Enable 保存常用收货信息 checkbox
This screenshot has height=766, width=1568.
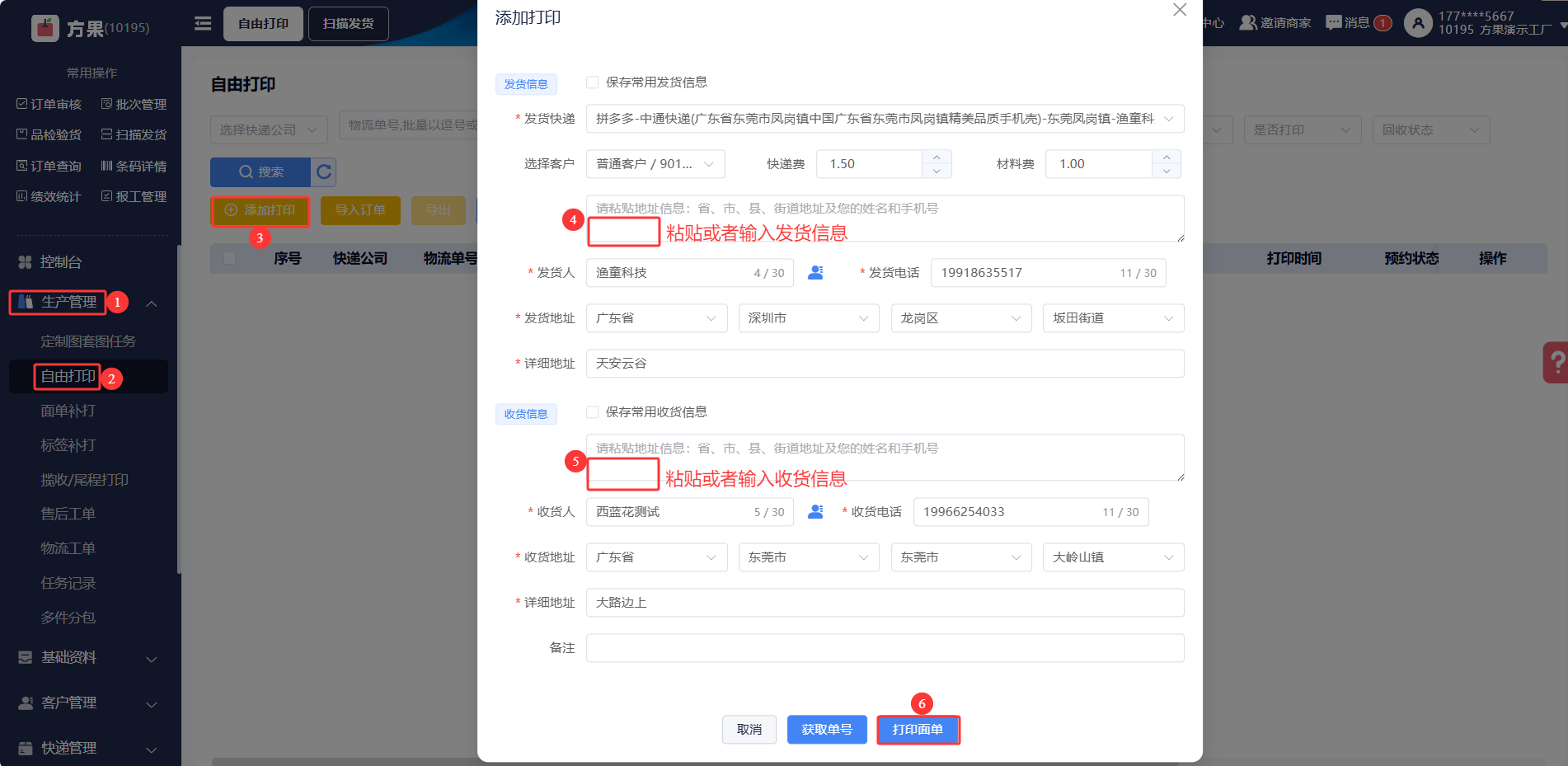click(592, 412)
